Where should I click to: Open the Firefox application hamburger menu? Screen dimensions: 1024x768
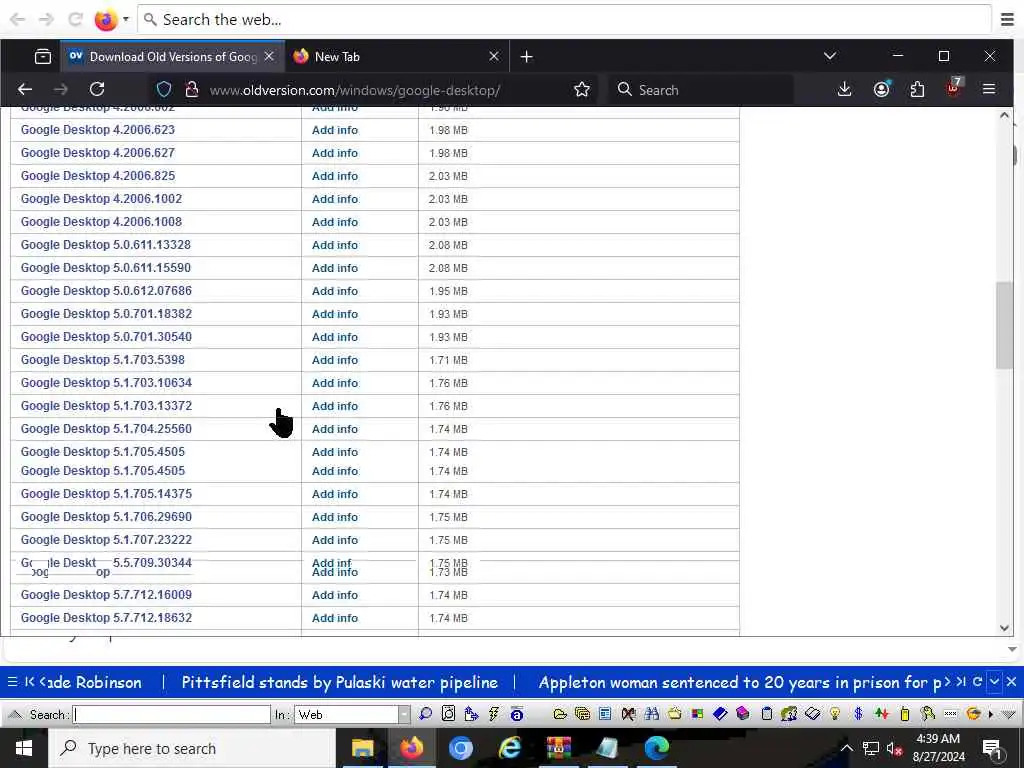pyautogui.click(x=989, y=89)
